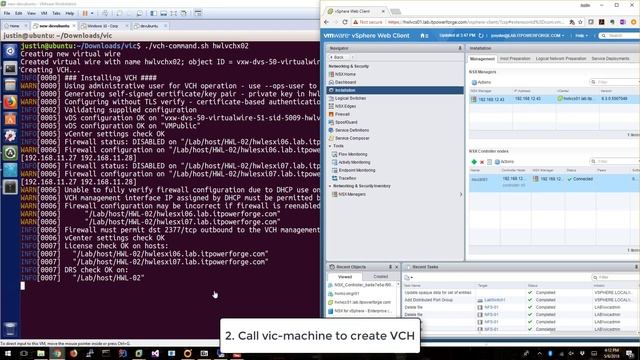The image size is (640, 360).
Task: Pin Recent Objects panel
Action: pyautogui.click(x=390, y=267)
